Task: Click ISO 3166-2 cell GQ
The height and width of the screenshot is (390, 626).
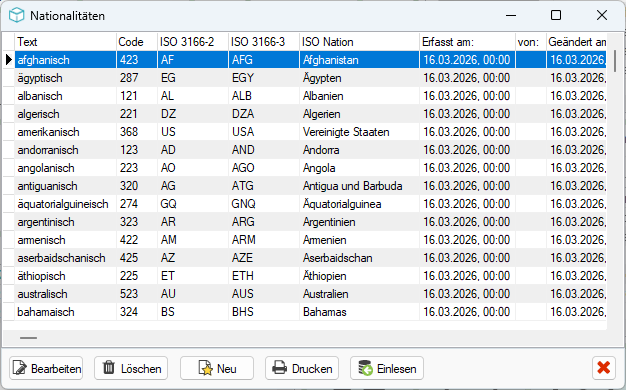Action: [x=193, y=204]
